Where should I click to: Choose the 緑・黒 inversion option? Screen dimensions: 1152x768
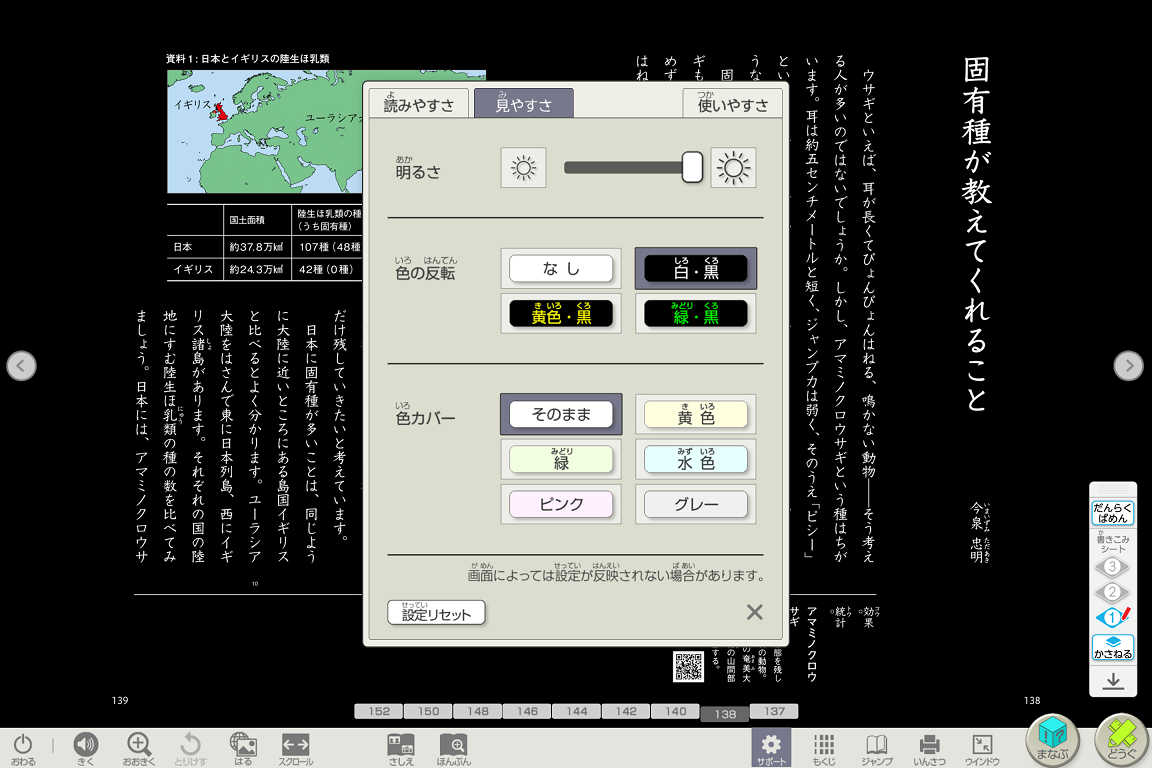click(696, 314)
